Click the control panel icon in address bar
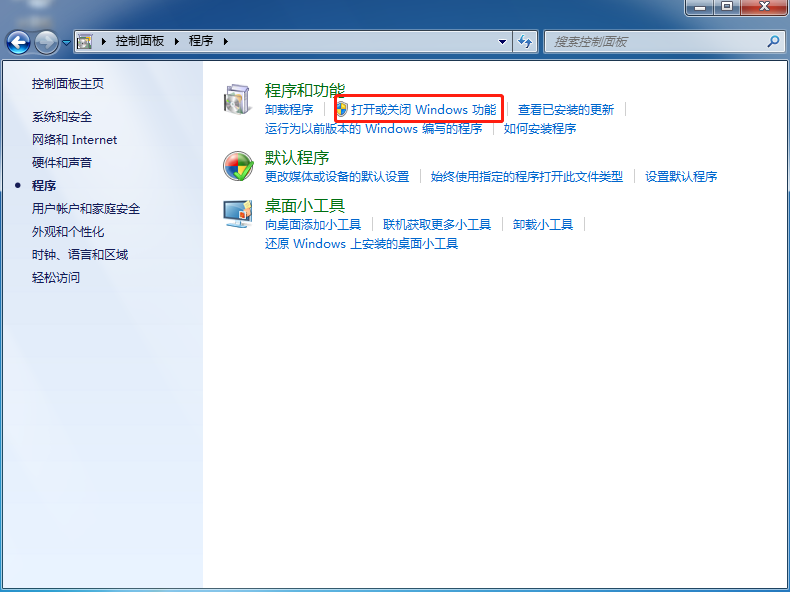Viewport: 790px width, 592px height. 85,42
